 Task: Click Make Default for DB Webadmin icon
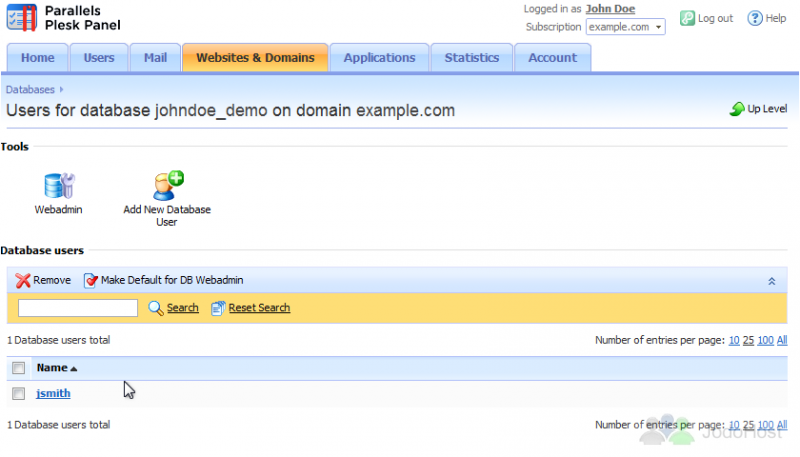pyautogui.click(x=91, y=281)
